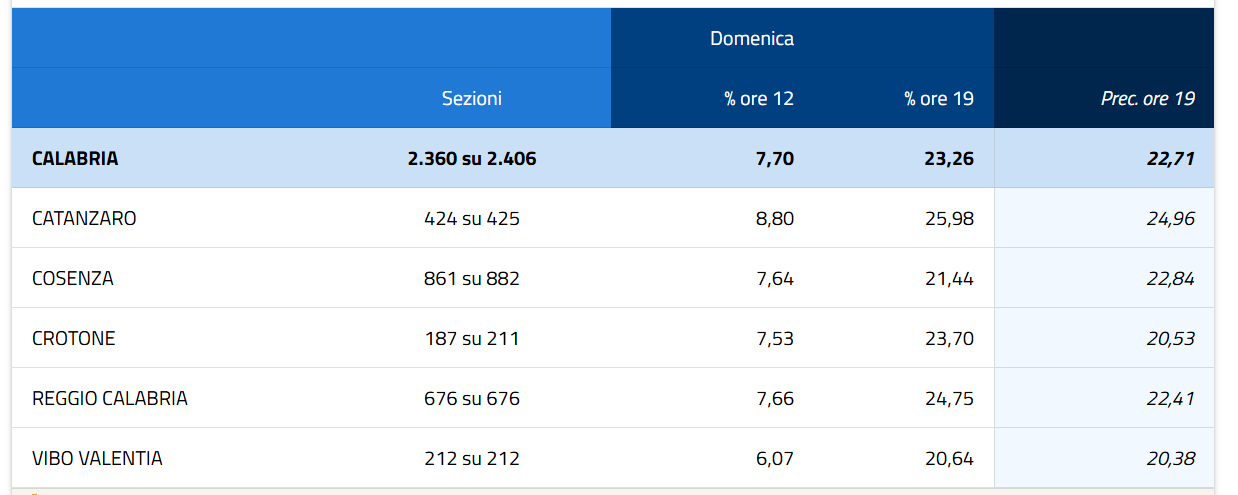
Task: Click Reggio Calabria's 24,75 turnout cell
Action: [x=949, y=398]
